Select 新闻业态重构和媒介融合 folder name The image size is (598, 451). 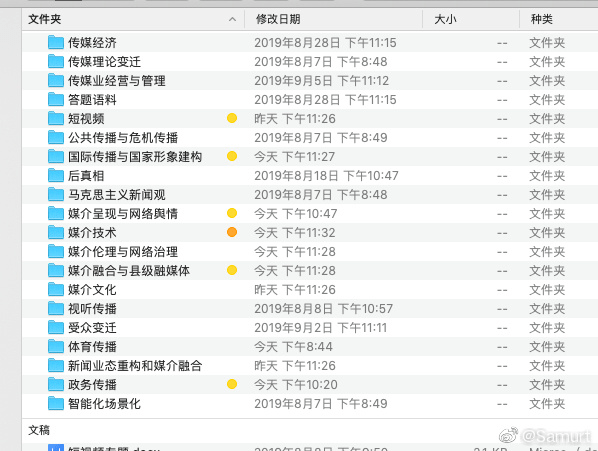pyautogui.click(x=135, y=366)
